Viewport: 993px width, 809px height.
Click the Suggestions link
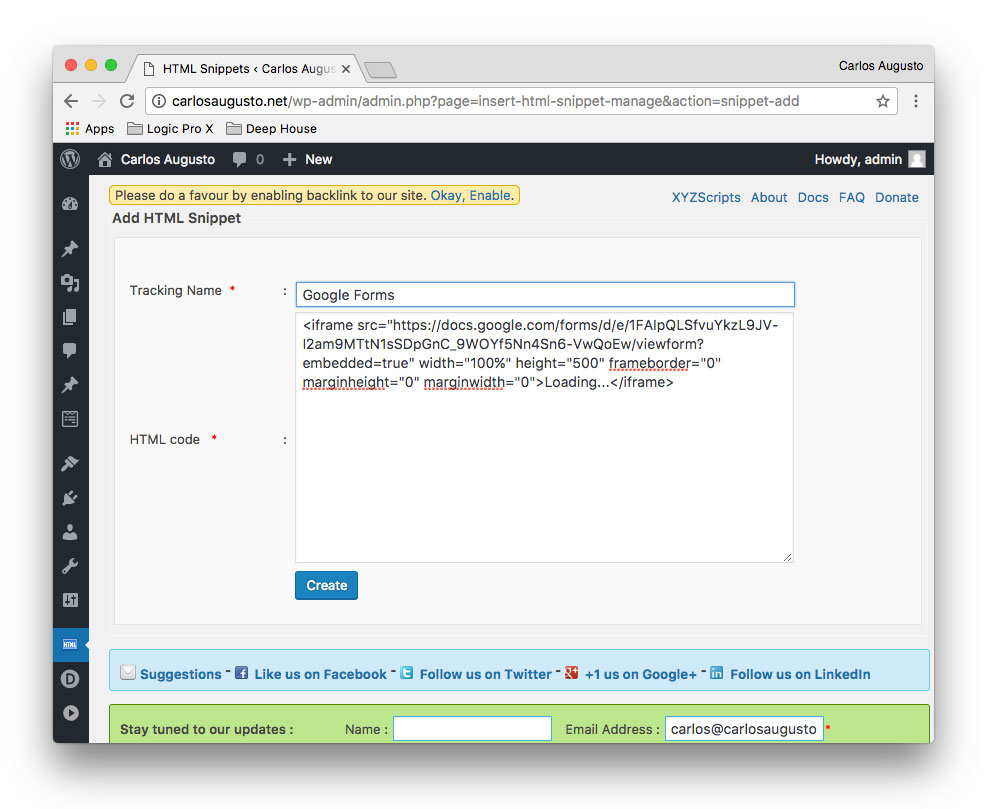click(180, 674)
